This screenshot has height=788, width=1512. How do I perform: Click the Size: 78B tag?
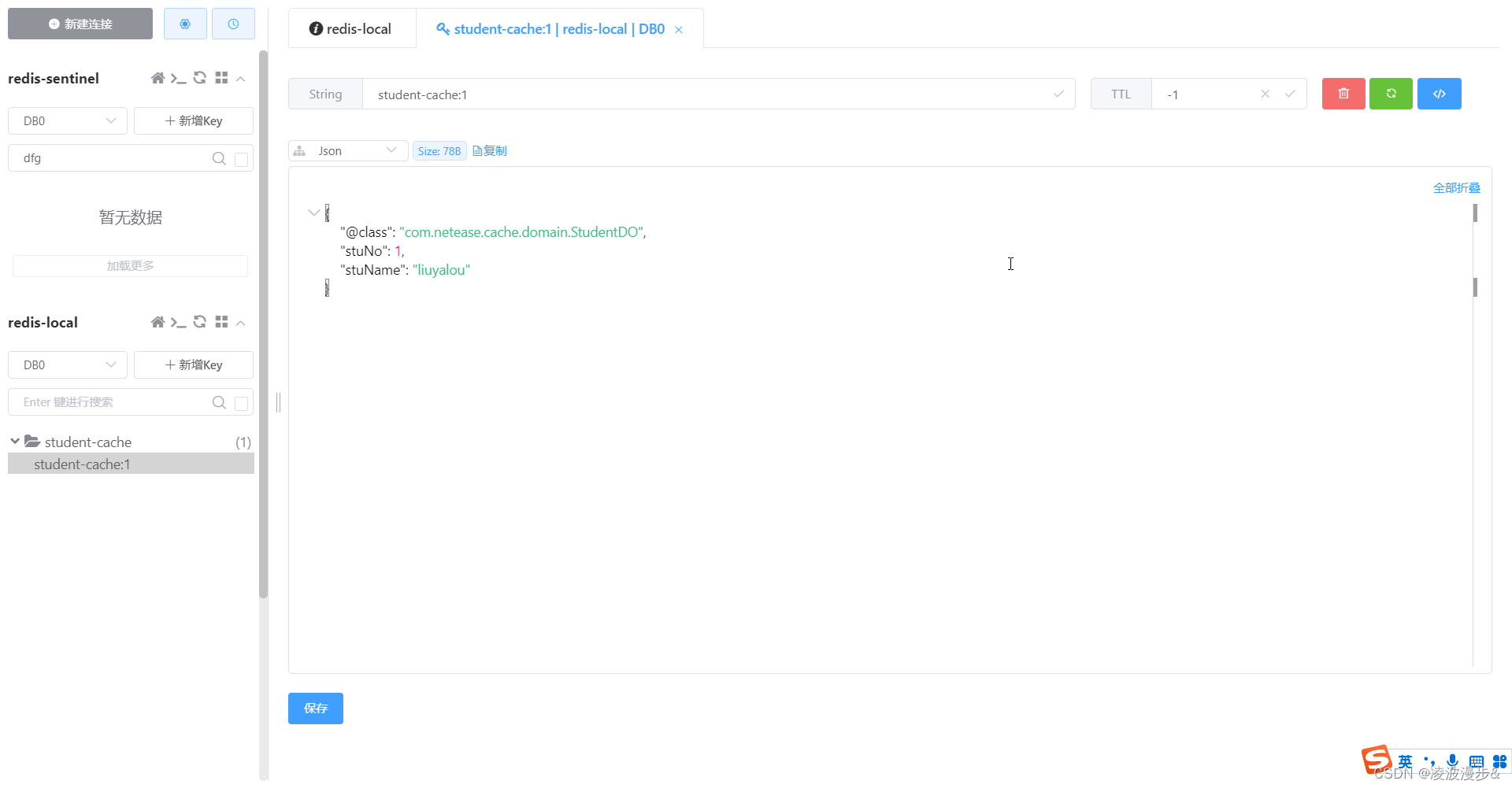pos(439,151)
